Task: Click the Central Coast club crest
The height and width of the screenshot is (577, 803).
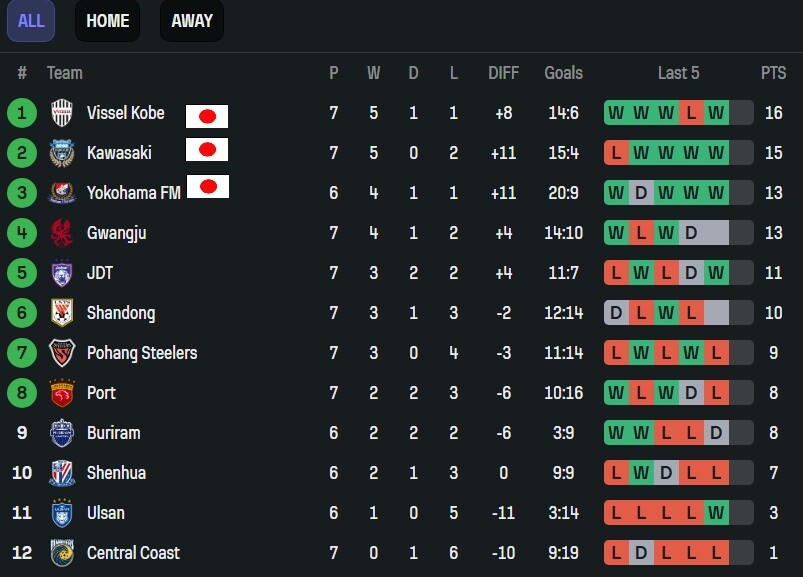Action: pos(62,553)
